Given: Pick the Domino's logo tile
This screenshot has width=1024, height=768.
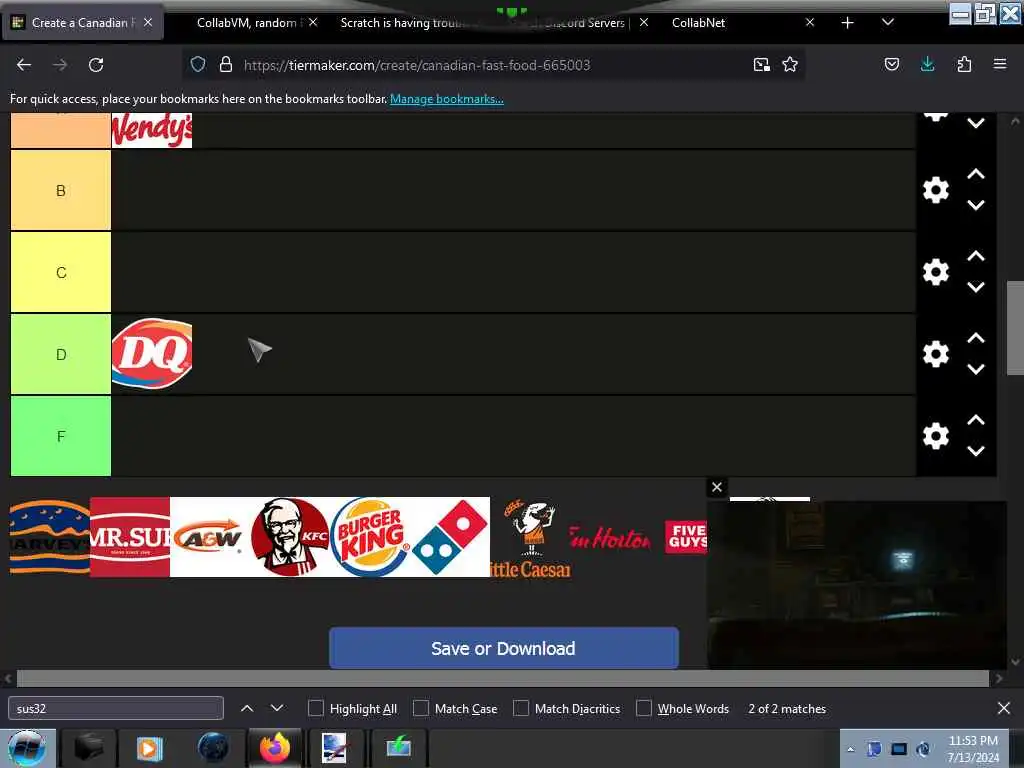Looking at the screenshot, I should click(450, 537).
